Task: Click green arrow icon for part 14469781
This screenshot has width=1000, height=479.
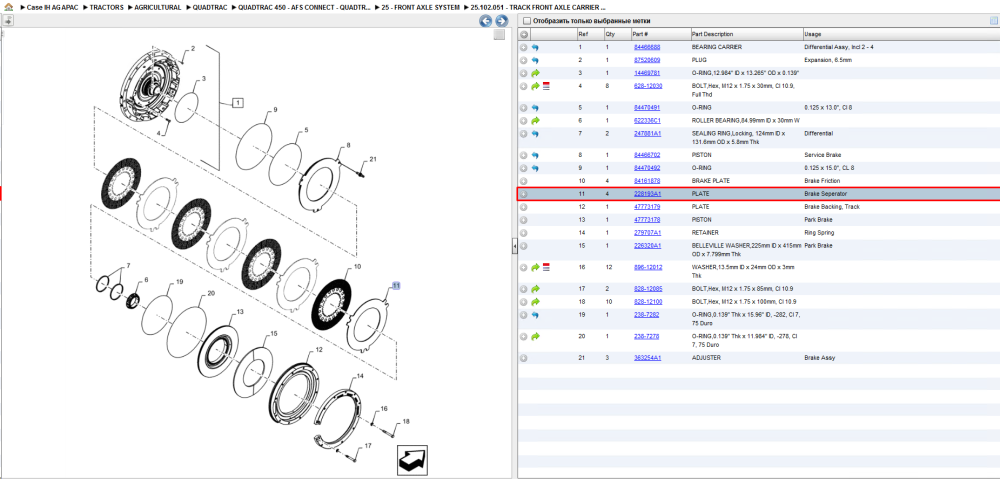Action: [535, 73]
